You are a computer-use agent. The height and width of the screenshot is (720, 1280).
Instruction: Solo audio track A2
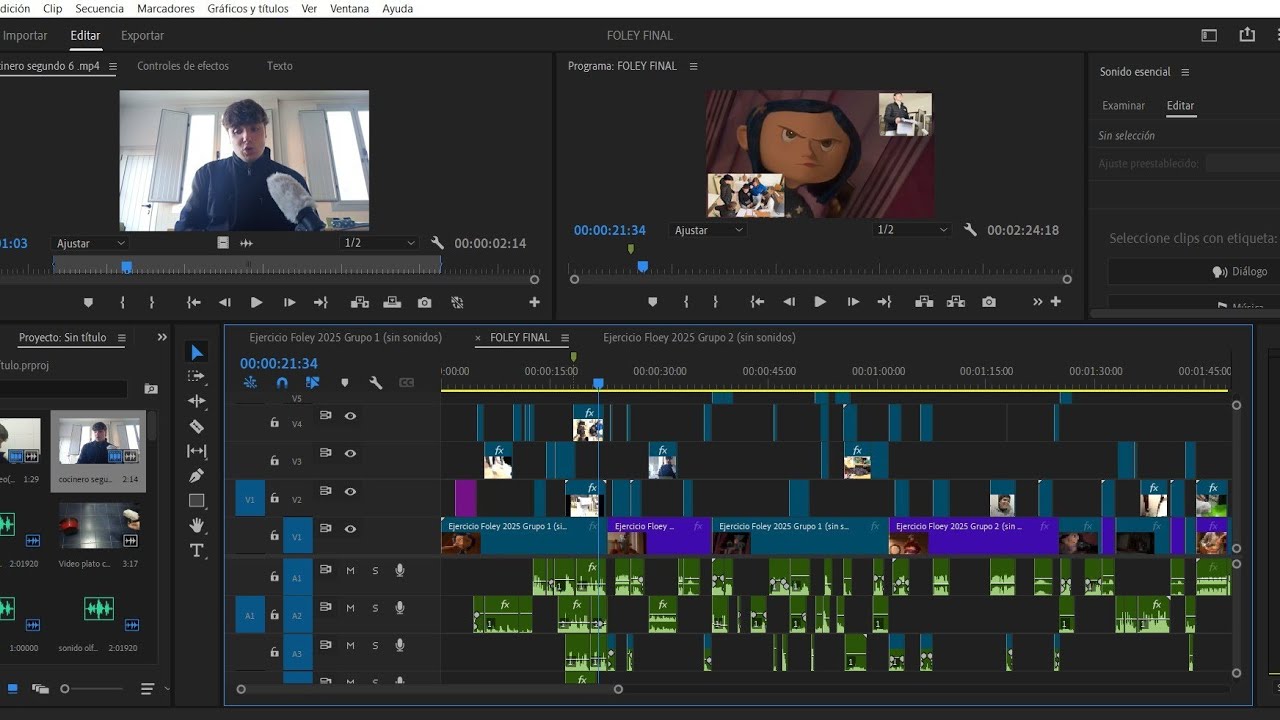376,608
